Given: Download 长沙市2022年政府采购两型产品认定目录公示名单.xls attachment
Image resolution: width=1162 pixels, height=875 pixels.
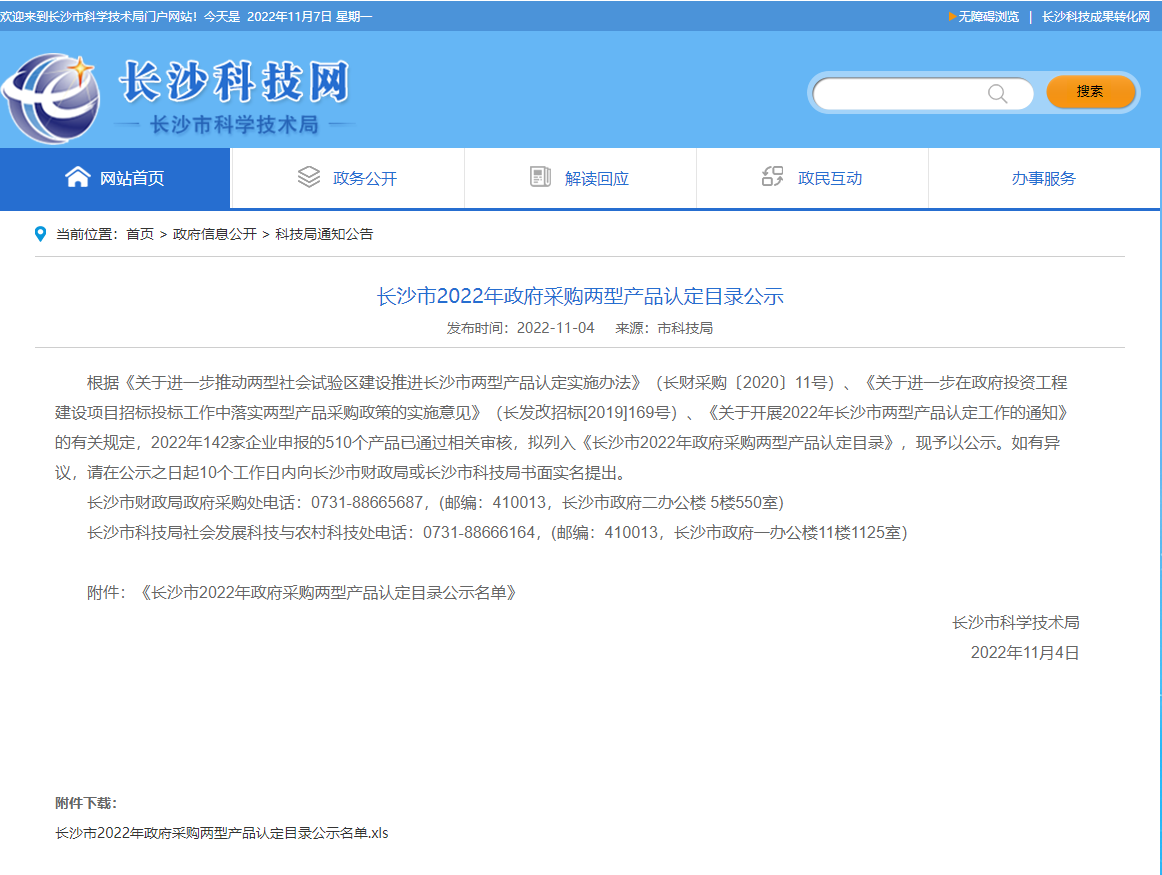Looking at the screenshot, I should (222, 833).
